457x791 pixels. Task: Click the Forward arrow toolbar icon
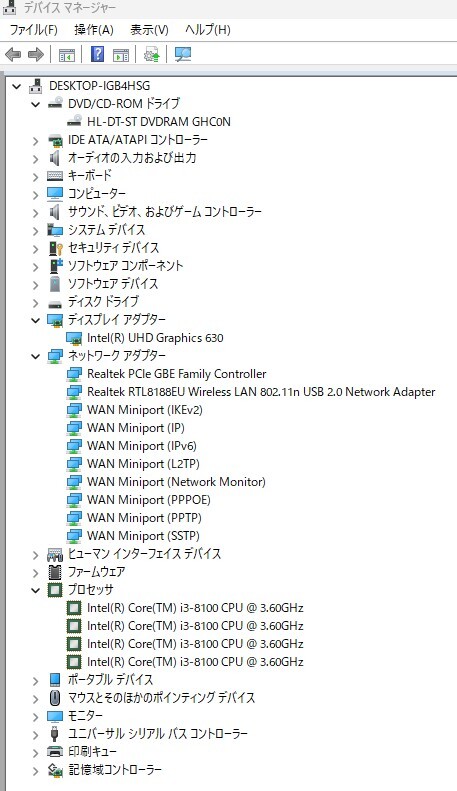(36, 54)
